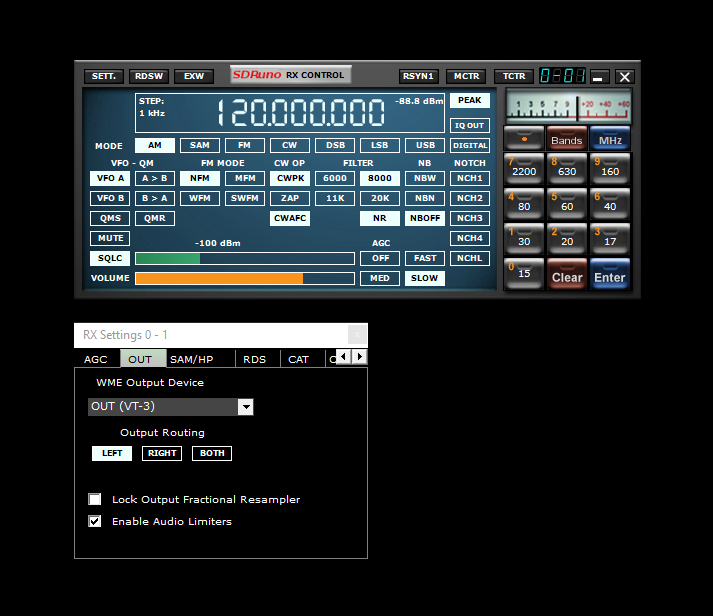The image size is (713, 616).
Task: Toggle SQLC squelch
Action: (110, 258)
